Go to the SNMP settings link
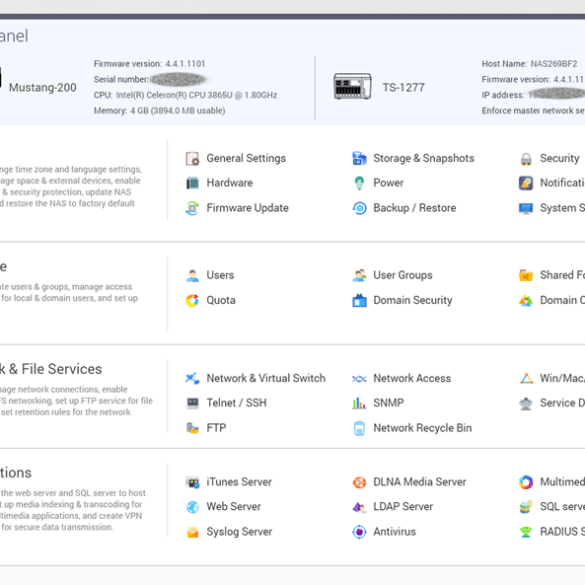This screenshot has height=585, width=585. click(389, 403)
